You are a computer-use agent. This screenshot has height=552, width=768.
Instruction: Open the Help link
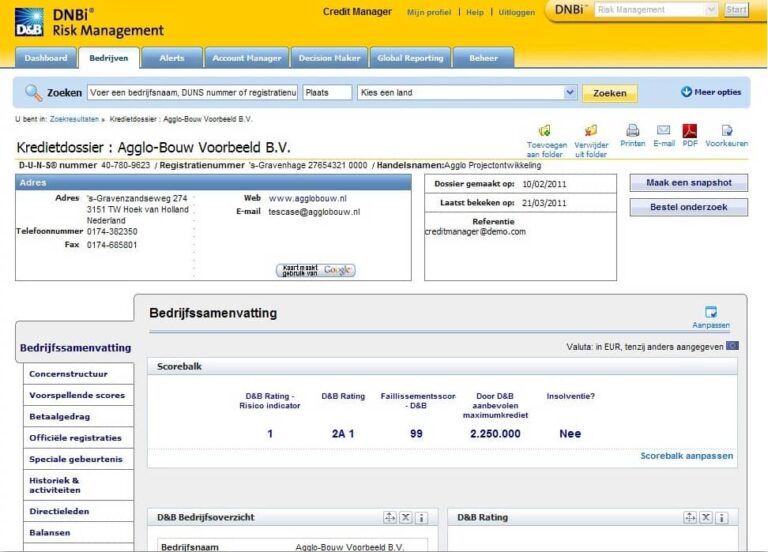coord(475,12)
